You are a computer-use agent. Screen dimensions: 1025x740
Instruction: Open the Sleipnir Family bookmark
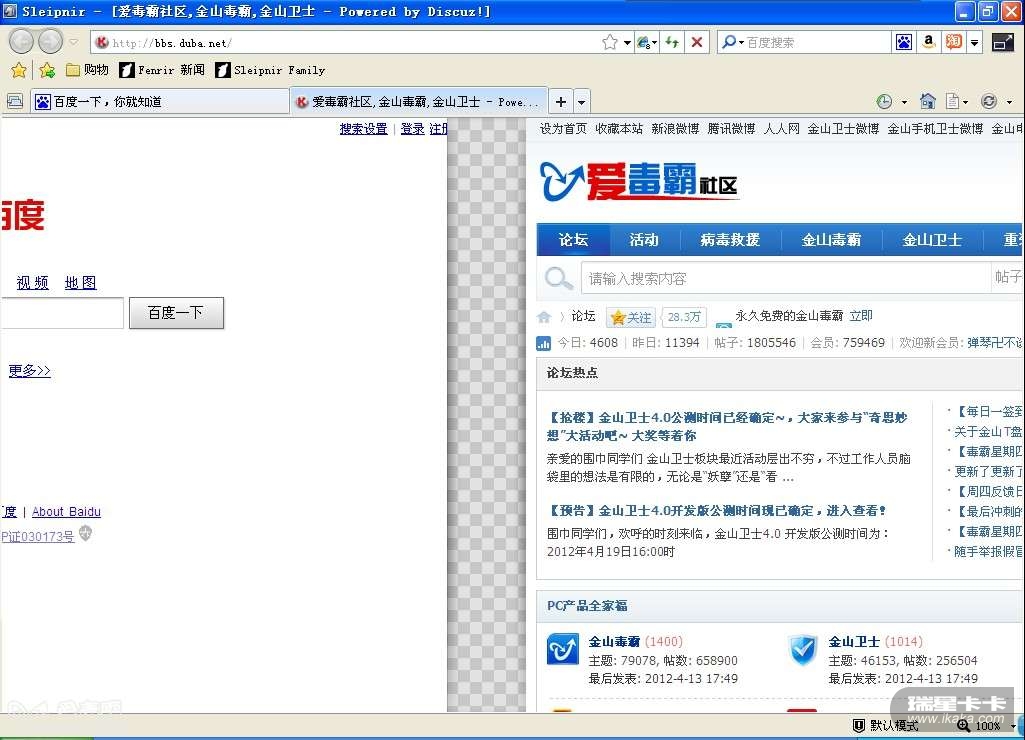[270, 70]
